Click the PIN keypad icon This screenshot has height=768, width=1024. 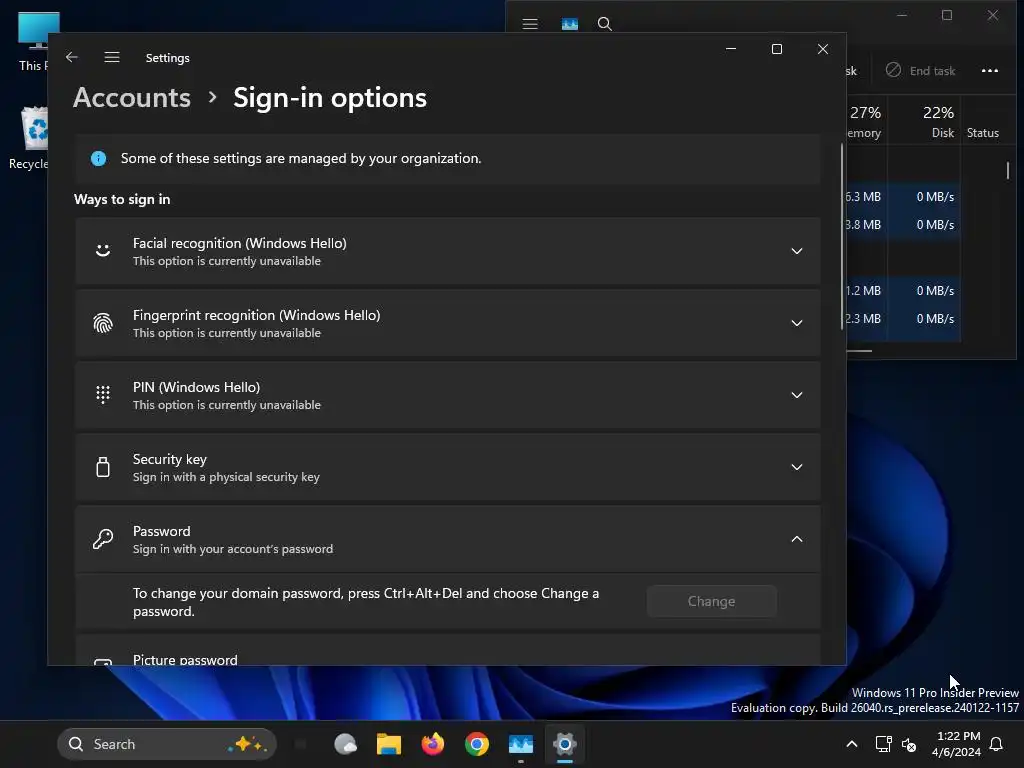click(x=103, y=394)
